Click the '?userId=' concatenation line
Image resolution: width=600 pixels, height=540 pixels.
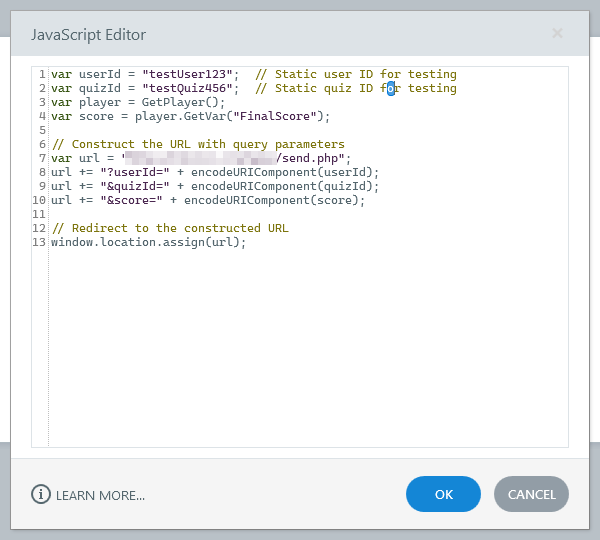(x=215, y=172)
